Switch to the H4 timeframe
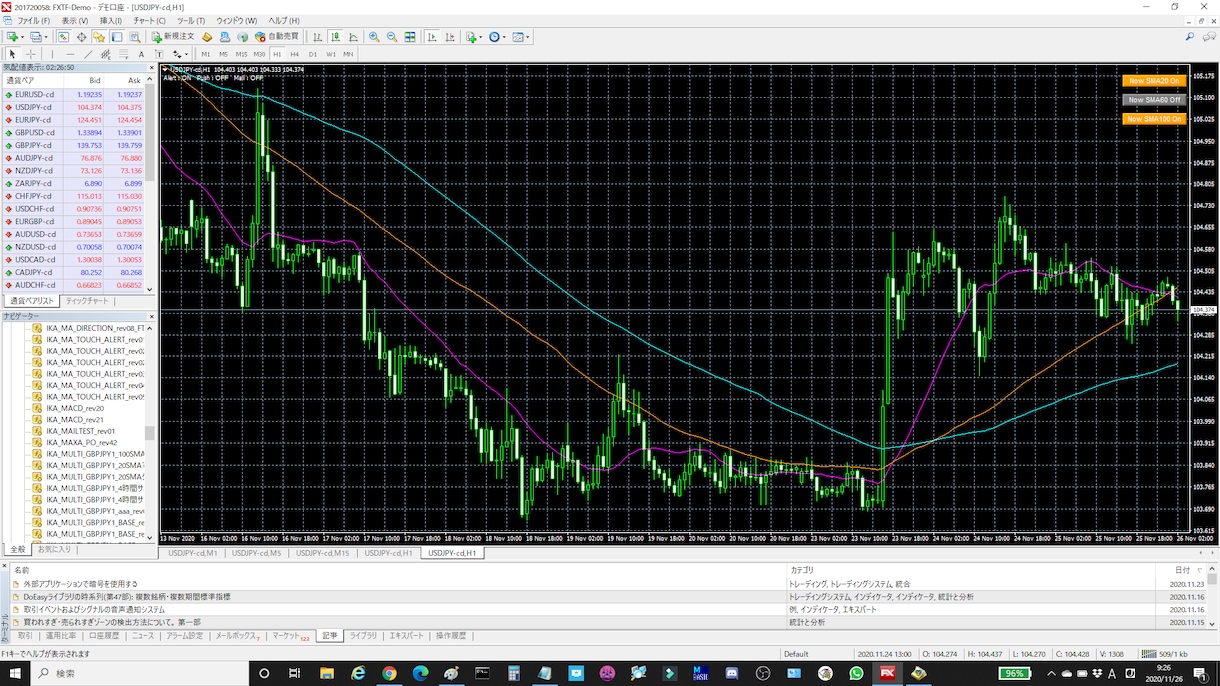 (x=294, y=54)
